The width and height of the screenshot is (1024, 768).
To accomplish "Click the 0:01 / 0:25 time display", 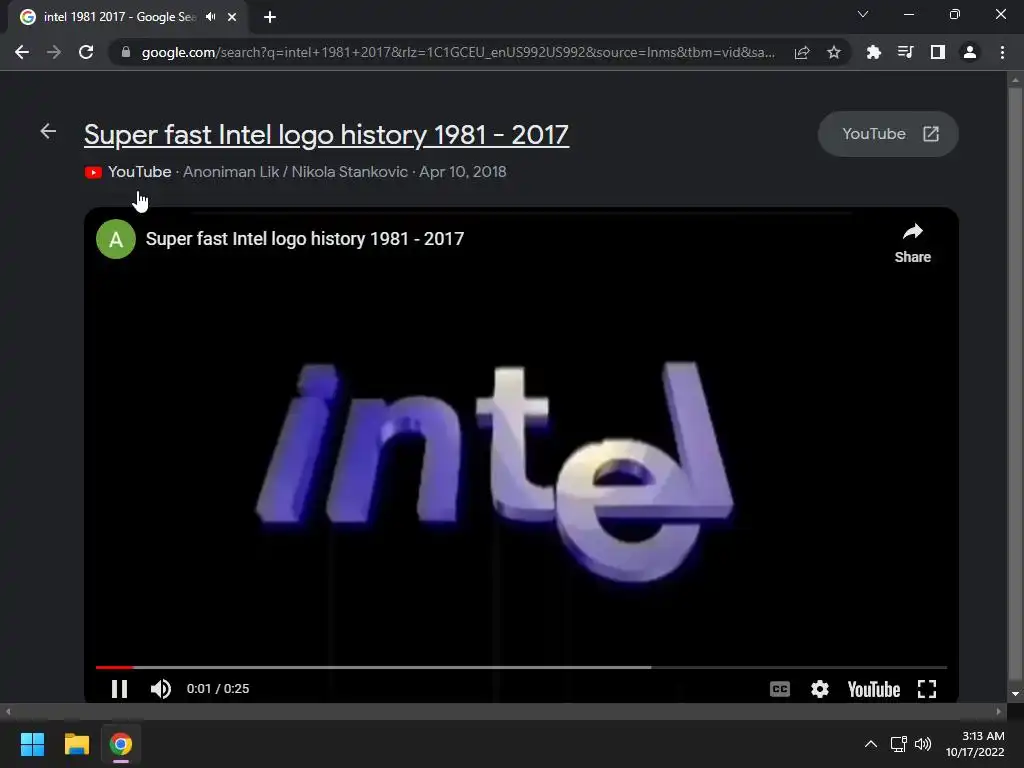I will pyautogui.click(x=217, y=689).
